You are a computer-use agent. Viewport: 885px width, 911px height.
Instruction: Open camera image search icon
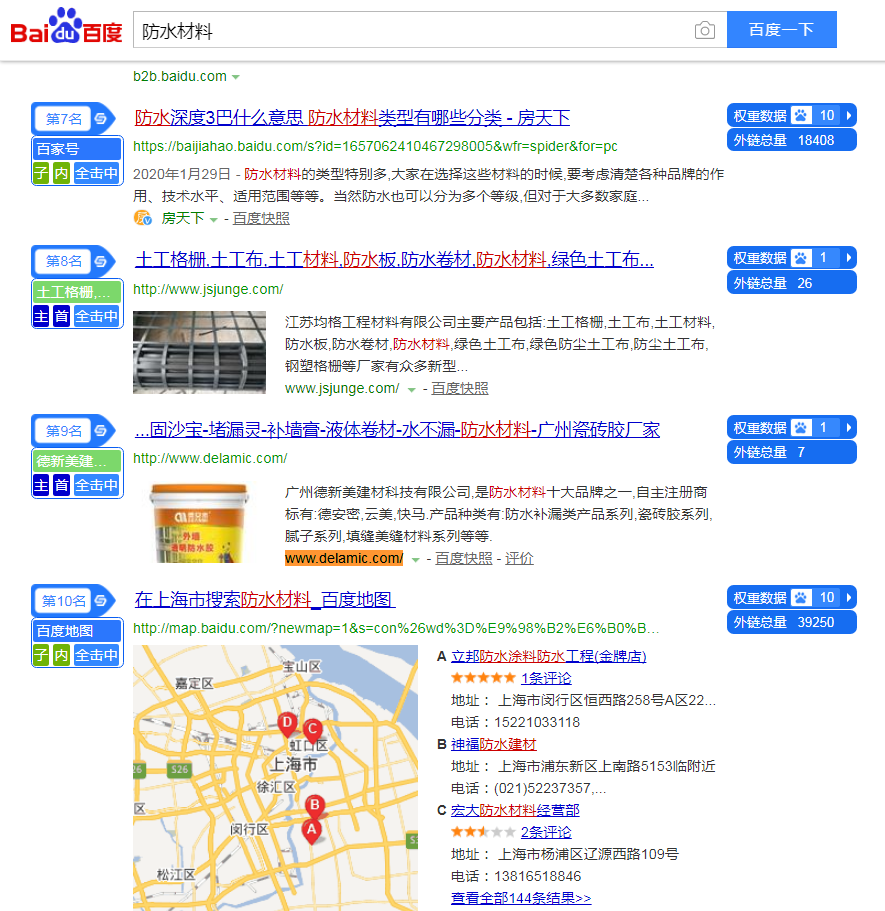(704, 30)
